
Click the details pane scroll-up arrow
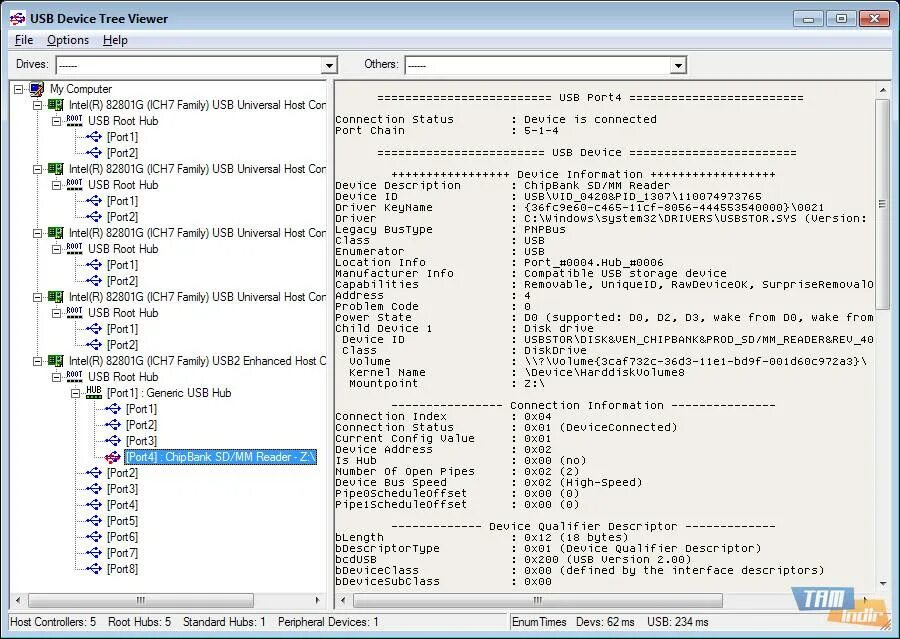click(x=882, y=91)
